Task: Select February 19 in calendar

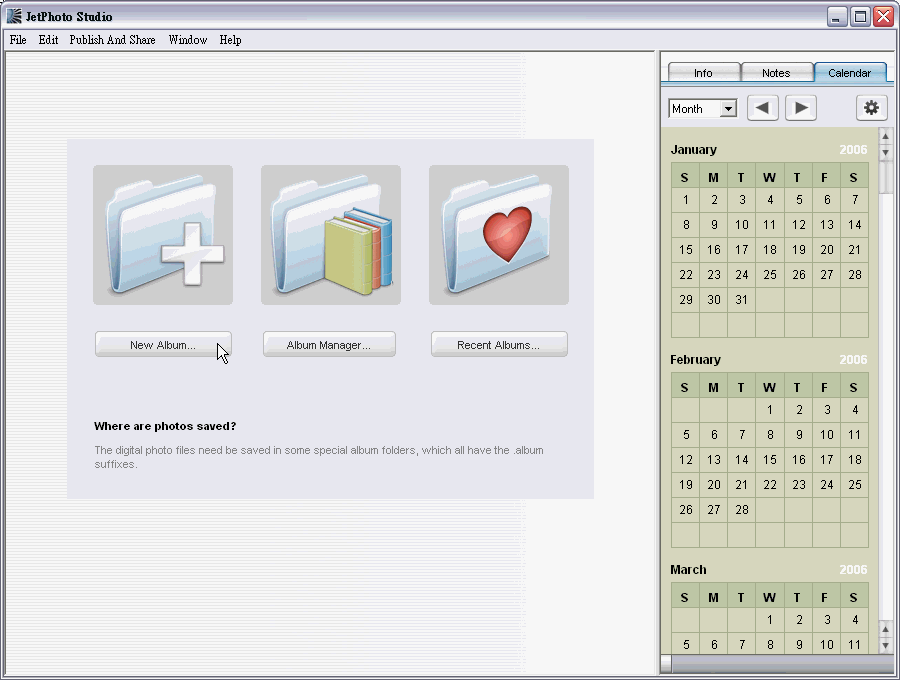Action: click(x=685, y=485)
